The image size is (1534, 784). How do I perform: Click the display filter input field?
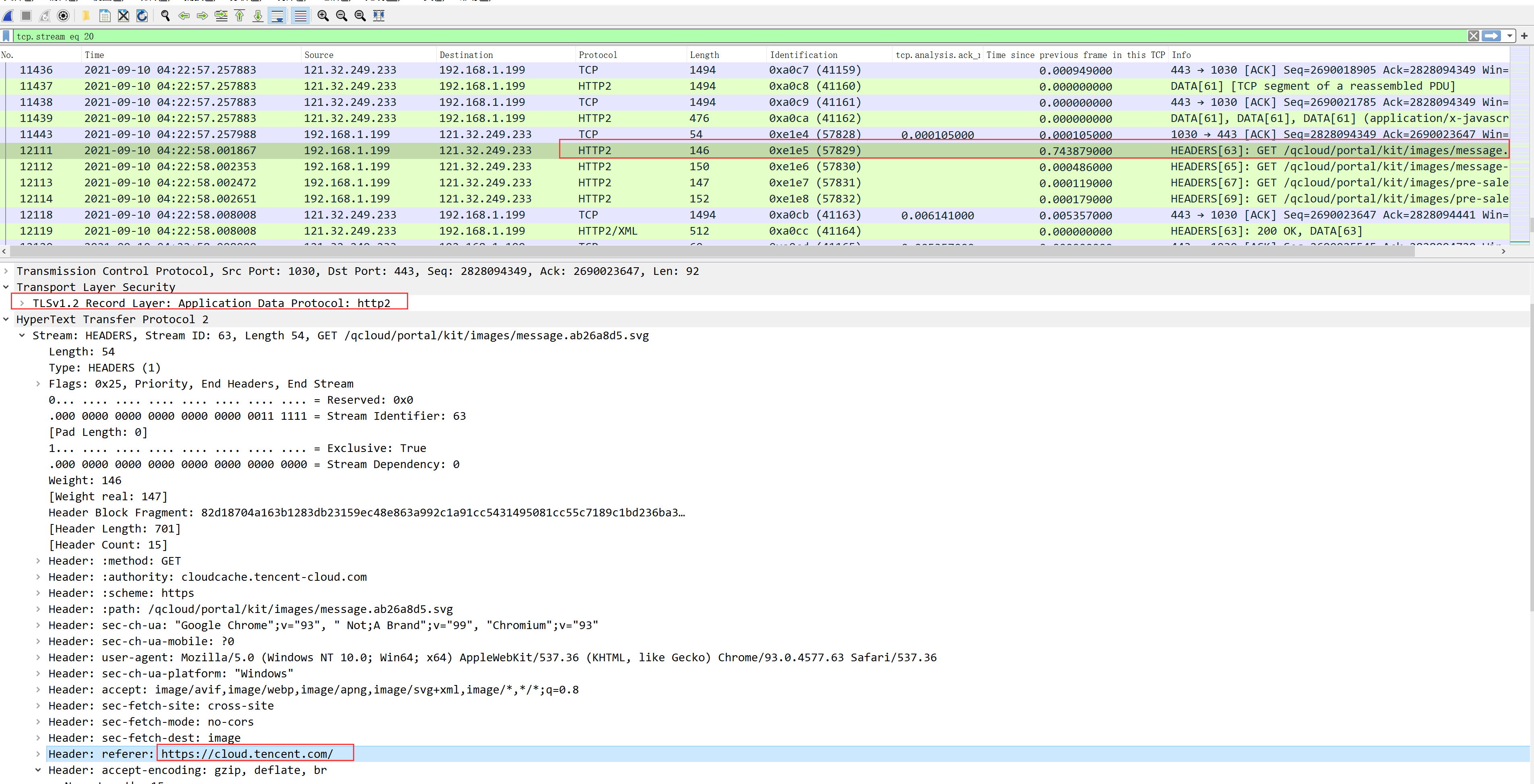[738, 36]
